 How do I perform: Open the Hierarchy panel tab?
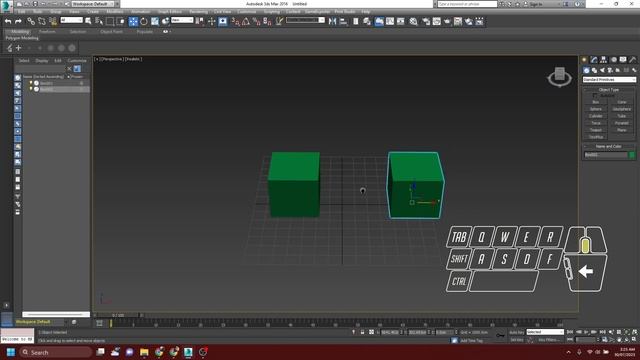[x=604, y=60]
